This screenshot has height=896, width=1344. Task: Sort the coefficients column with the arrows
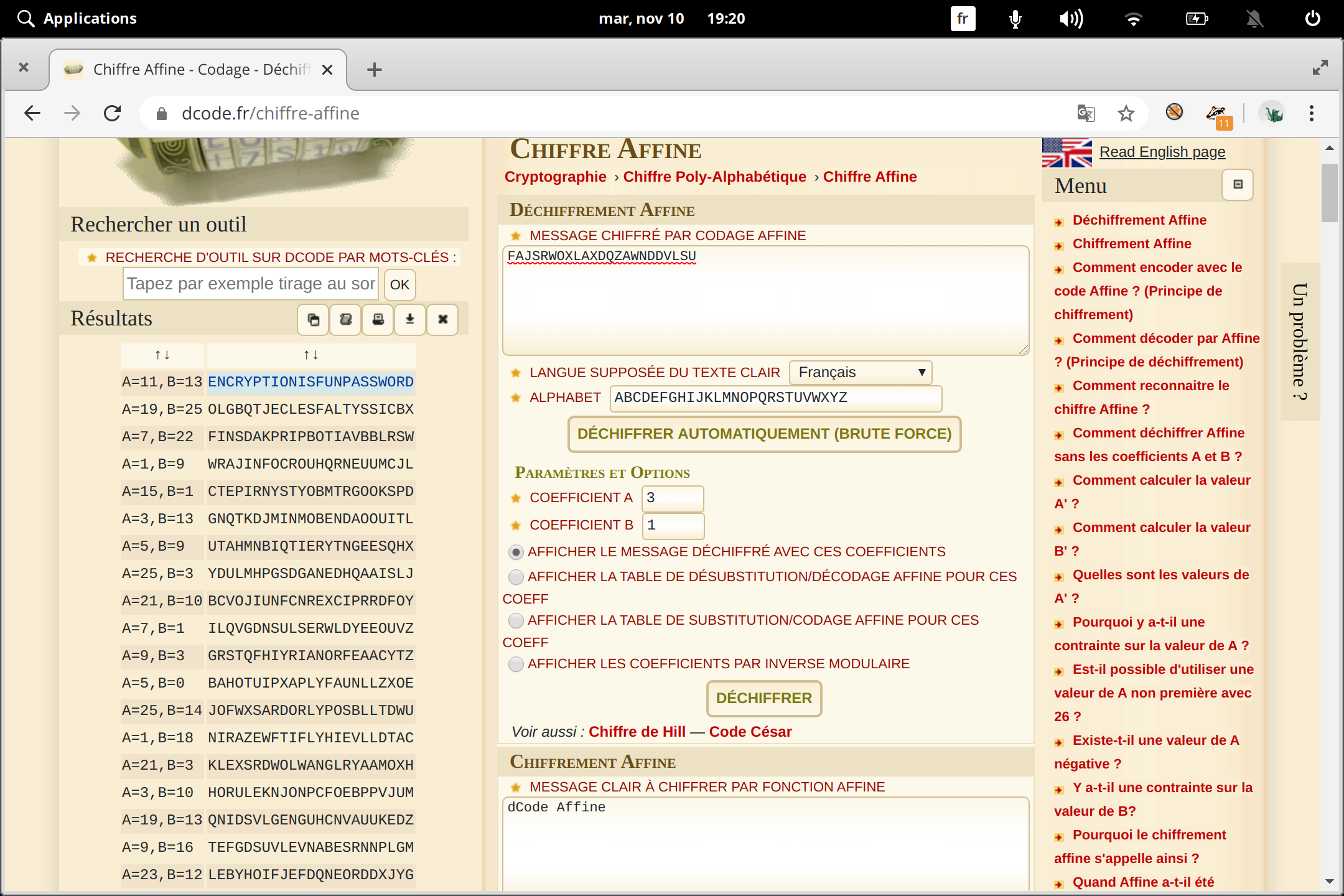162,355
